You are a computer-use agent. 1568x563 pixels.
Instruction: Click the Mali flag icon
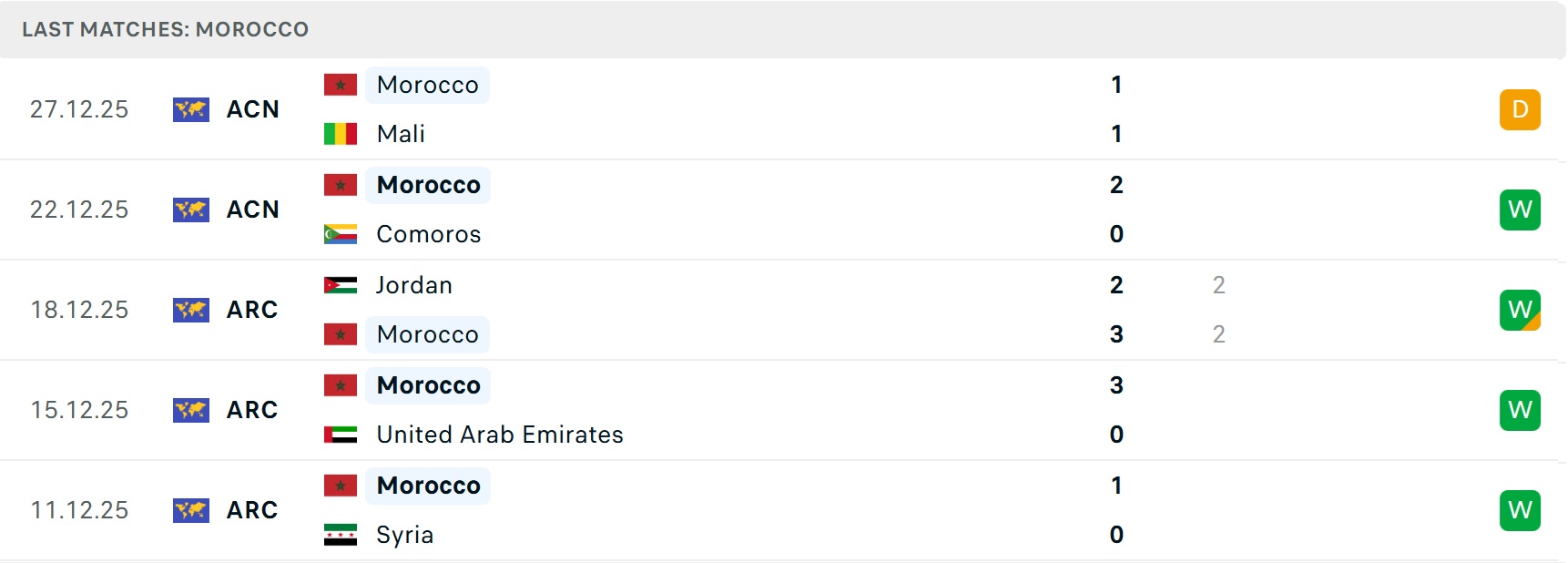click(x=341, y=134)
